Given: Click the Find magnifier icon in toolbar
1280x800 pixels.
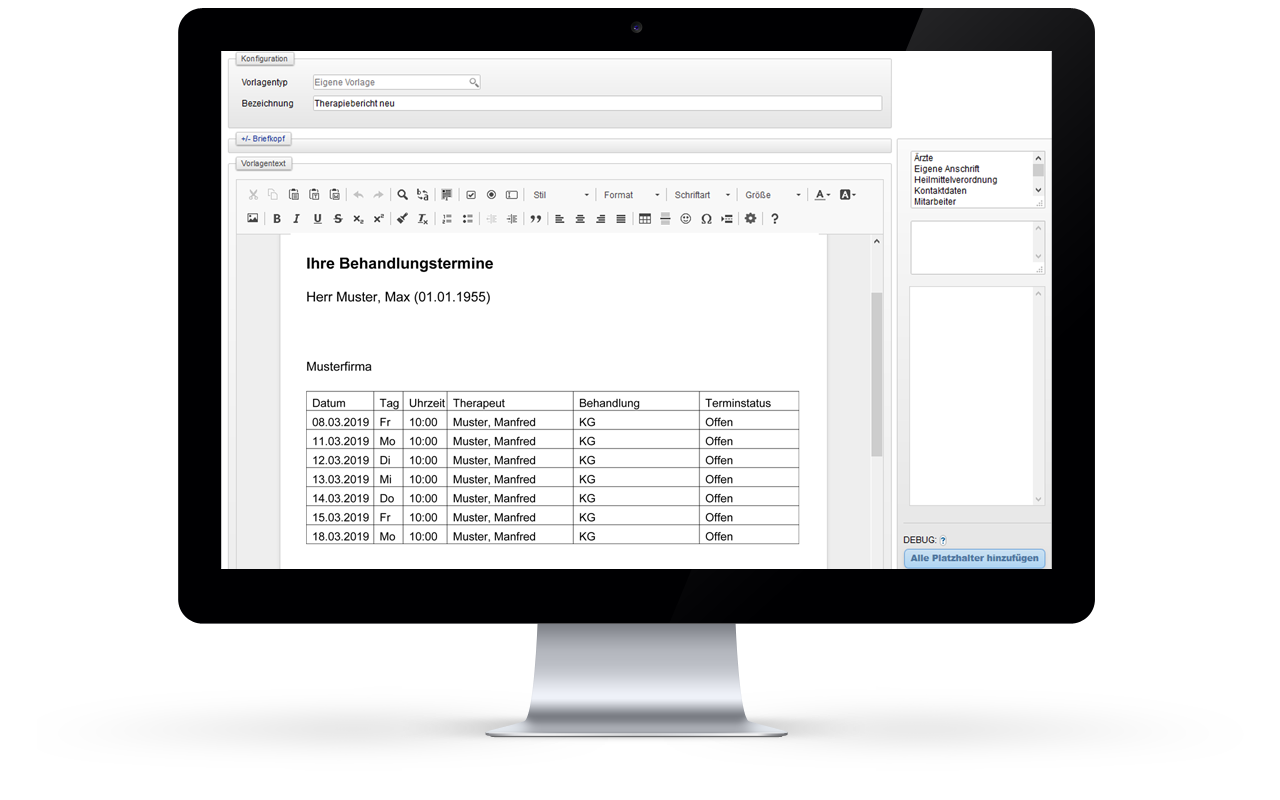Looking at the screenshot, I should click(402, 195).
